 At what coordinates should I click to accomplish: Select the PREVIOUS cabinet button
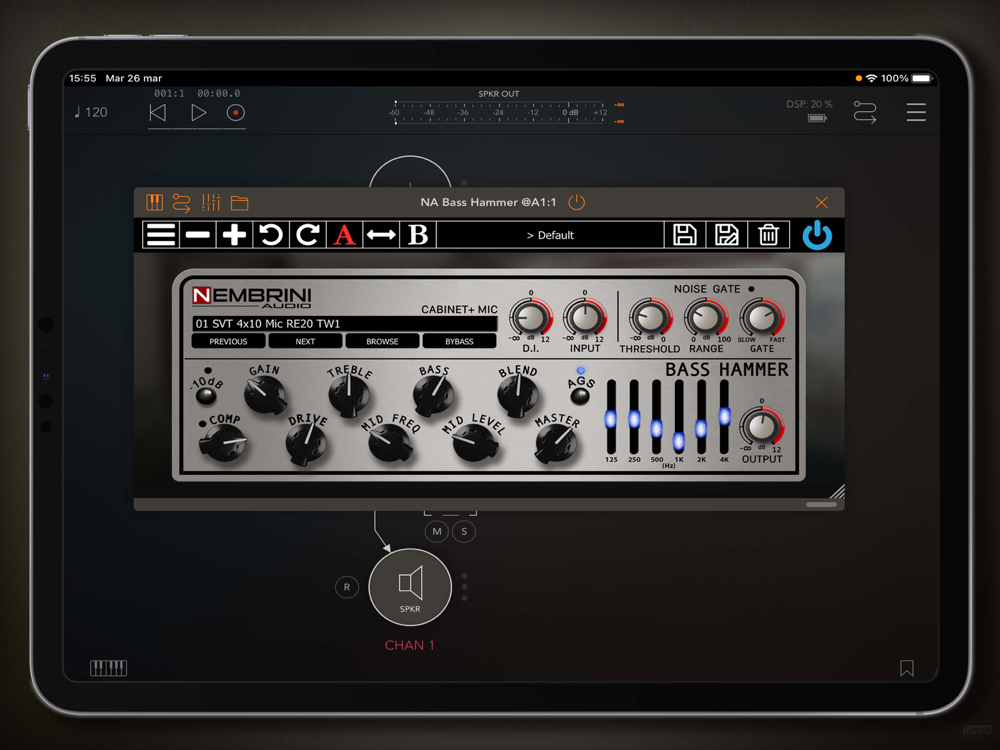pyautogui.click(x=228, y=341)
